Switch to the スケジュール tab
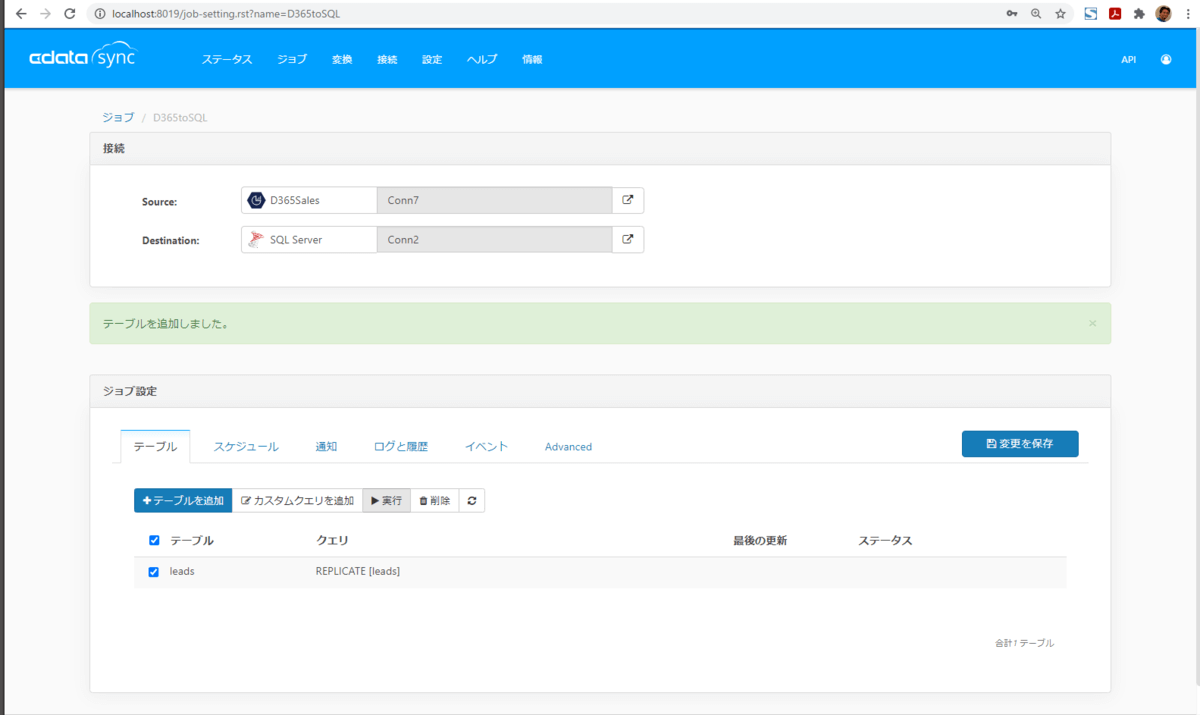1200x715 pixels. pyautogui.click(x=246, y=446)
